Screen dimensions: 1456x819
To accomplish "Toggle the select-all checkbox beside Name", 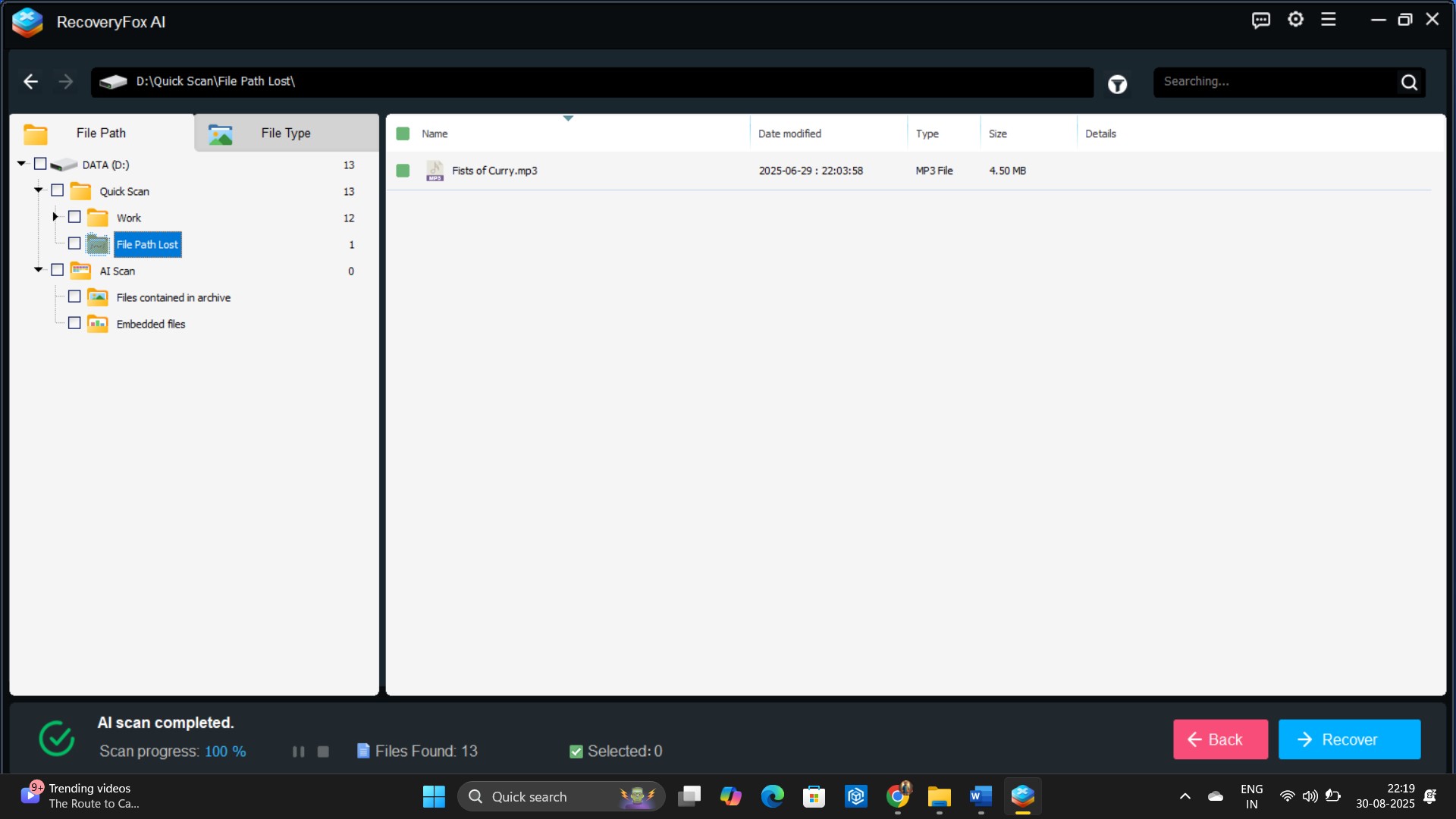I will [x=403, y=134].
